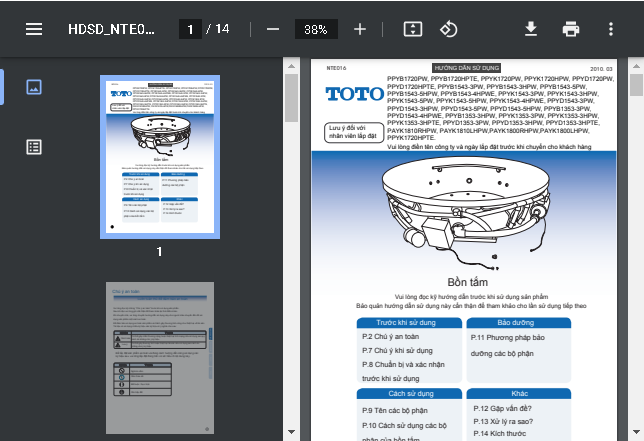
Task: Click the document vertical scrollbar handle
Action: click(x=636, y=85)
